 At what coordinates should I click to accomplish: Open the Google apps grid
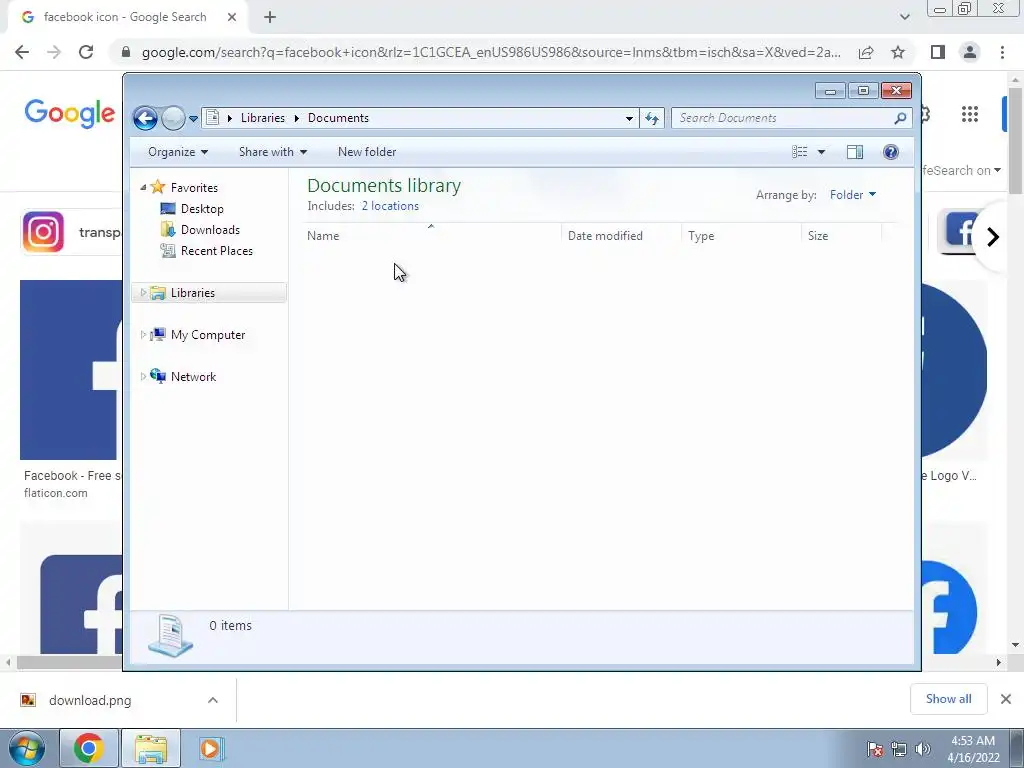(x=970, y=114)
